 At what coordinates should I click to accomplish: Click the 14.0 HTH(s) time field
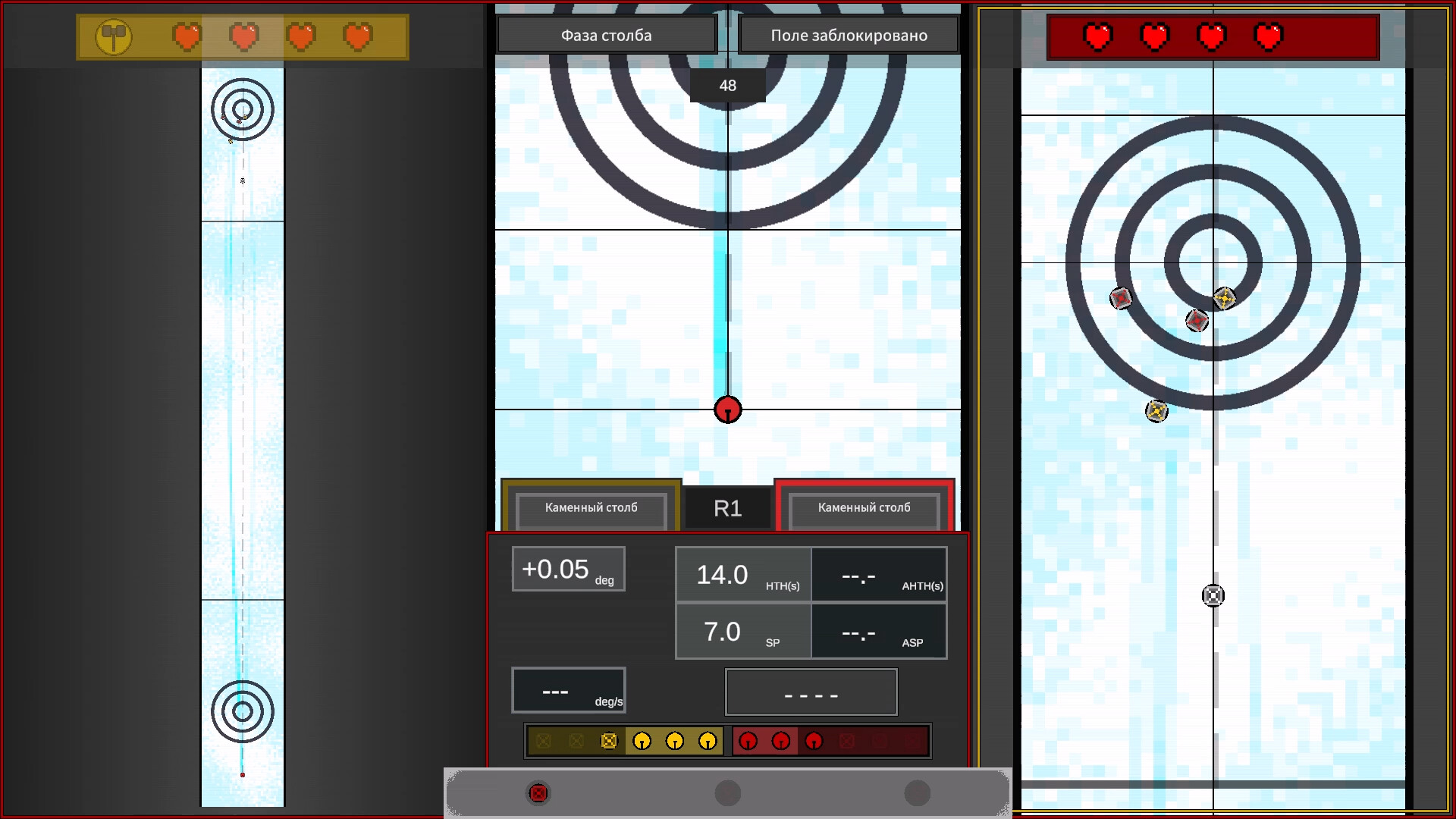743,575
